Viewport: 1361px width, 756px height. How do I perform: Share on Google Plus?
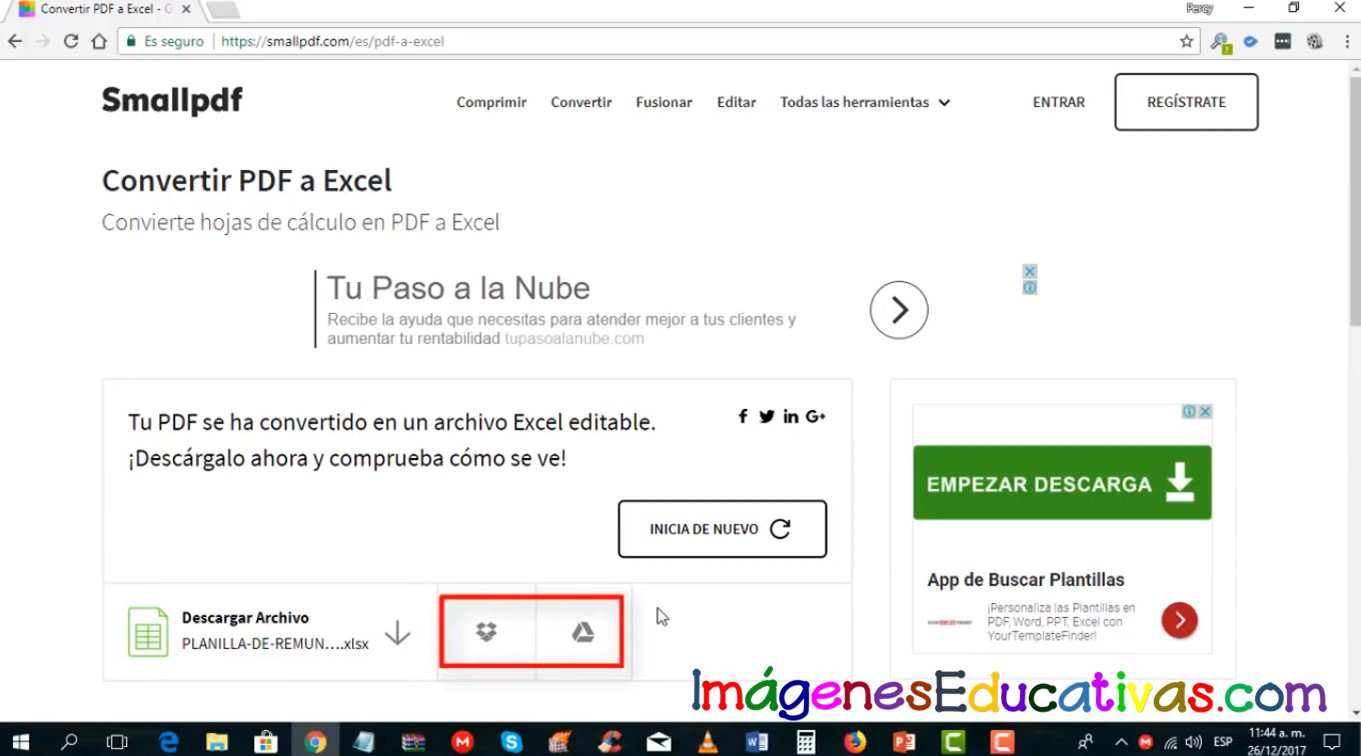[816, 416]
